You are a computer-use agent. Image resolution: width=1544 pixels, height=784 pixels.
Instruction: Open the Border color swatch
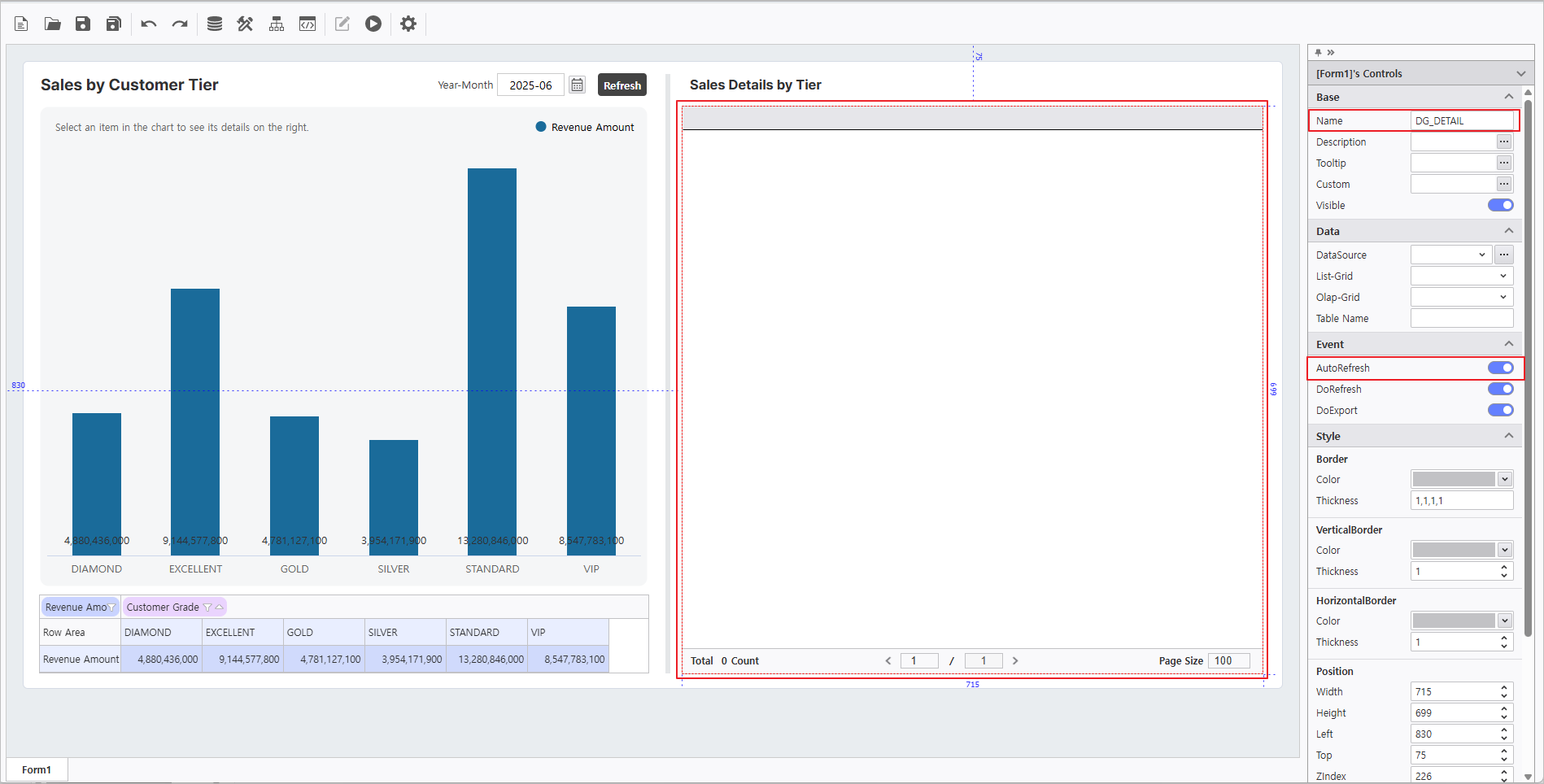pyautogui.click(x=1454, y=479)
